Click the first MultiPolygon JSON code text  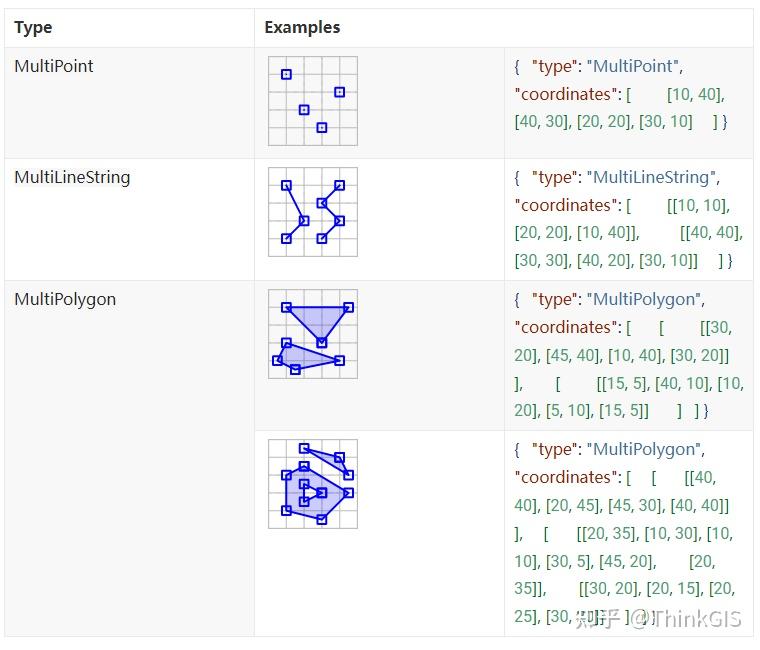629,355
